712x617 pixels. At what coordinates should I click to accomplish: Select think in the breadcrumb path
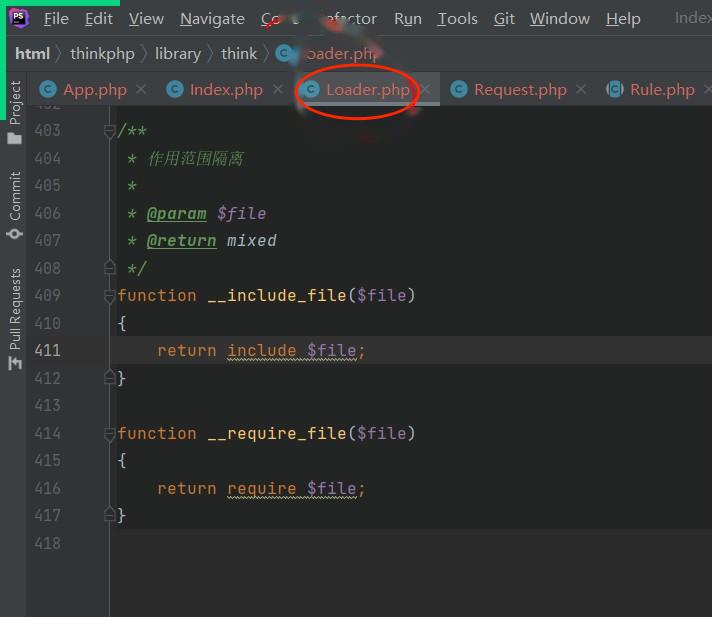(239, 54)
